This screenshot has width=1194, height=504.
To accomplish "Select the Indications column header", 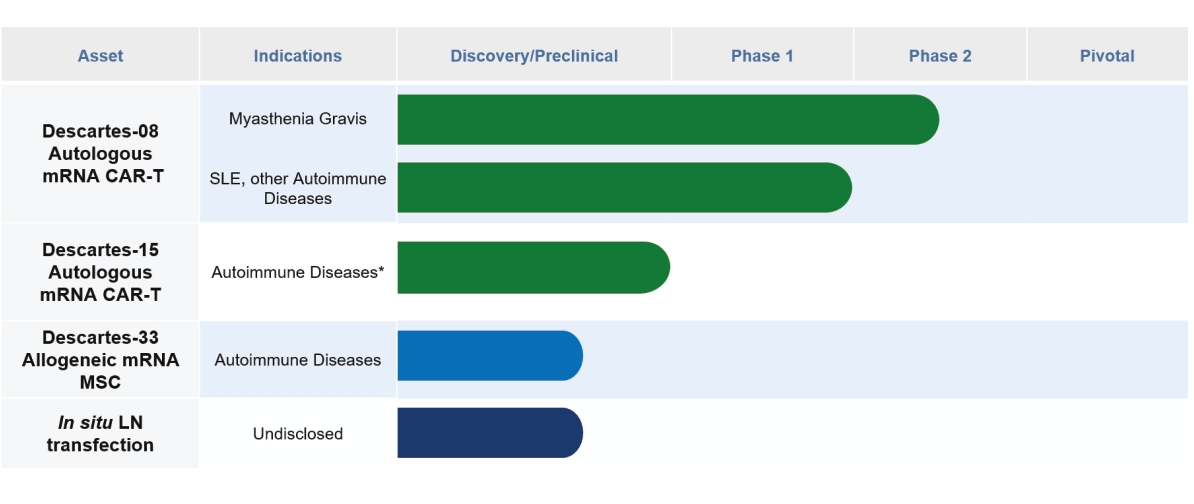I will pyautogui.click(x=297, y=56).
